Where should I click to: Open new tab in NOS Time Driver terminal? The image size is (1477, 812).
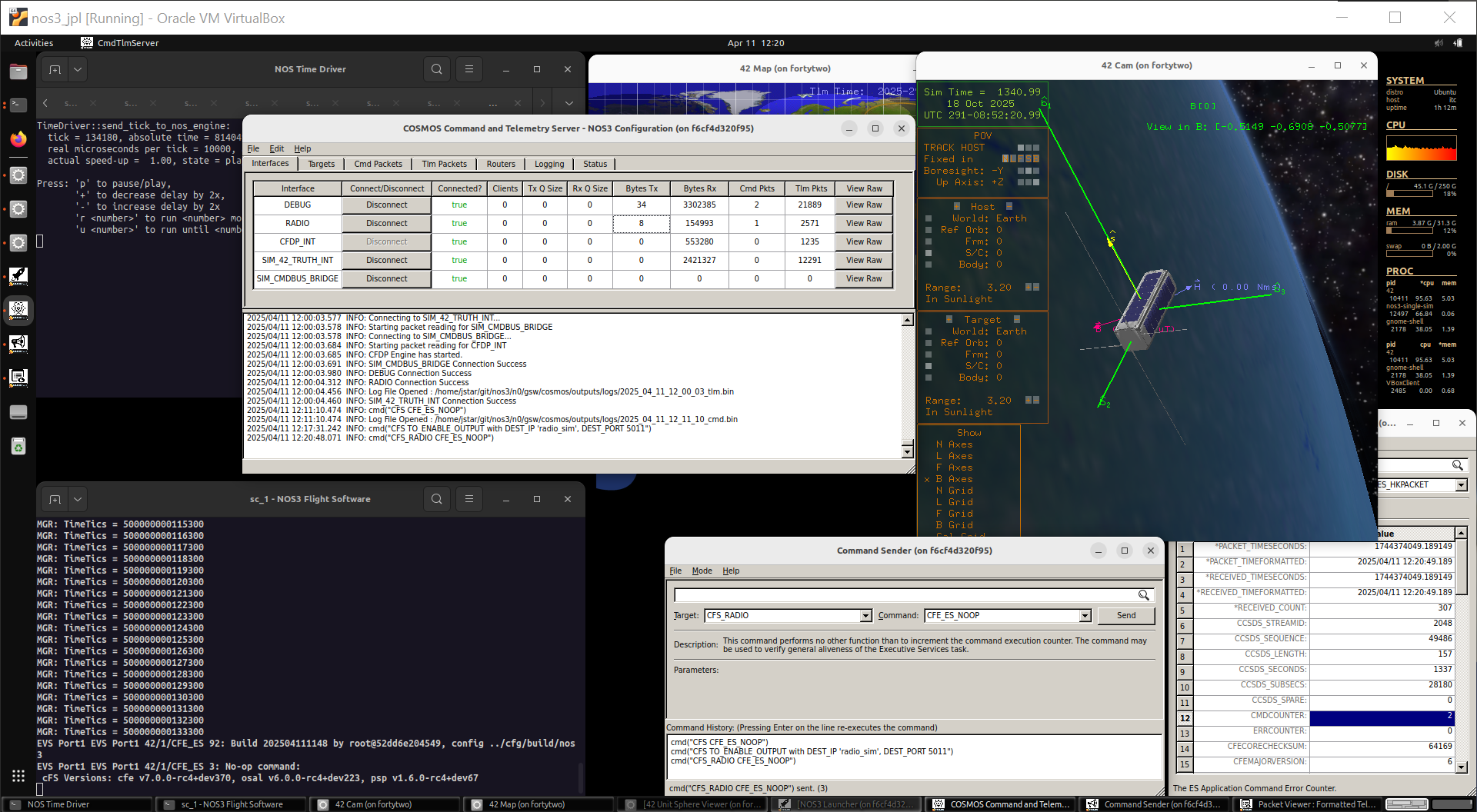click(x=55, y=69)
